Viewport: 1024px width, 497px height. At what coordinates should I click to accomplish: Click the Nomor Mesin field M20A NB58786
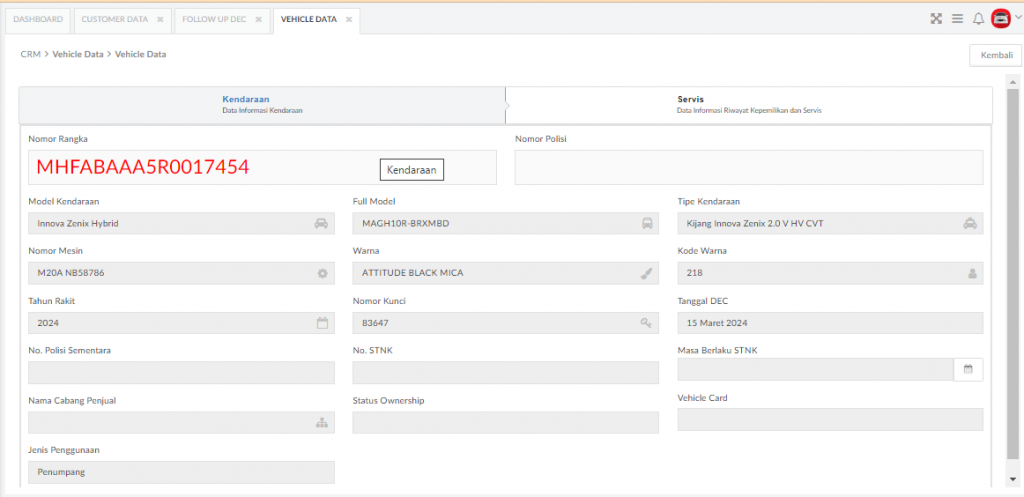(x=182, y=274)
